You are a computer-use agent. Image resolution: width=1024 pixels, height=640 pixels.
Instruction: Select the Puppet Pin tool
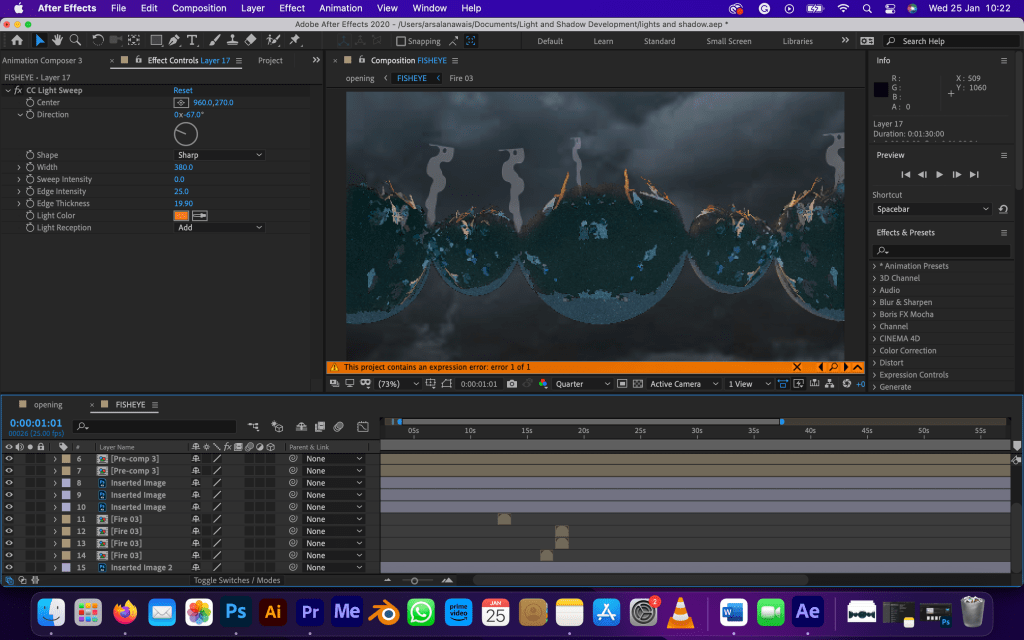click(x=295, y=41)
